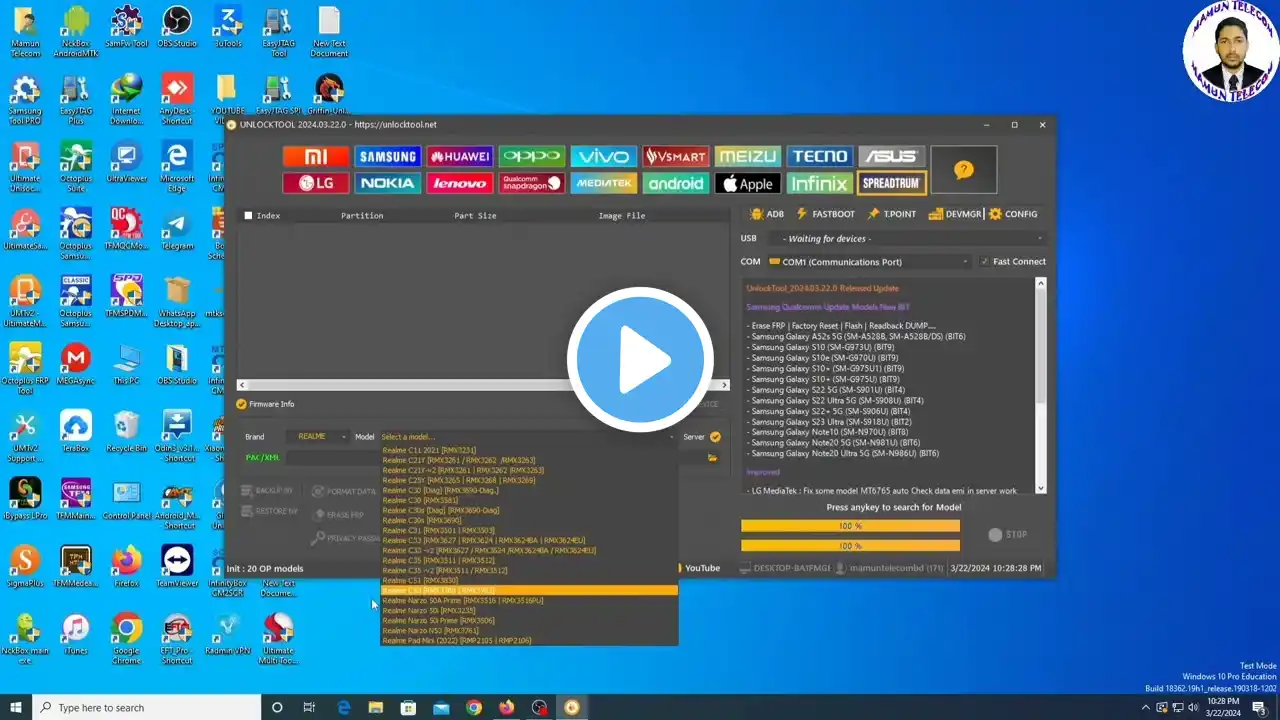Select the Android brand icon
Image resolution: width=1280 pixels, height=720 pixels.
pos(676,183)
